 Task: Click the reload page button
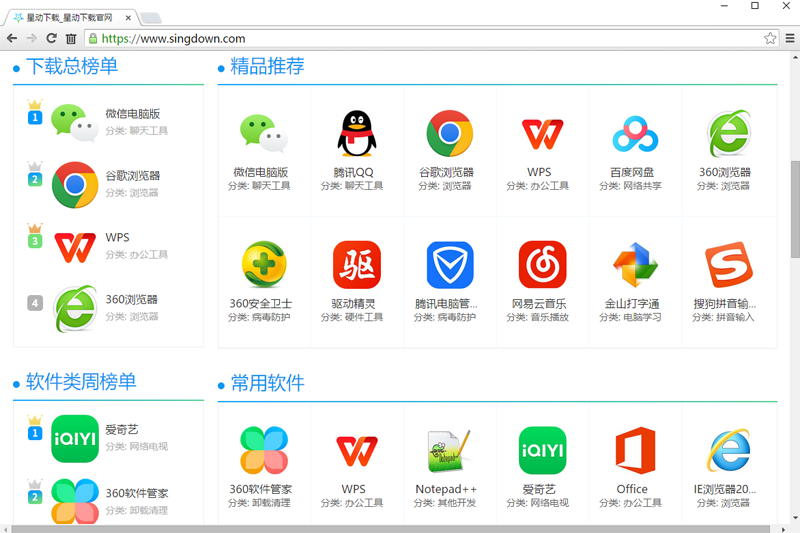point(51,39)
